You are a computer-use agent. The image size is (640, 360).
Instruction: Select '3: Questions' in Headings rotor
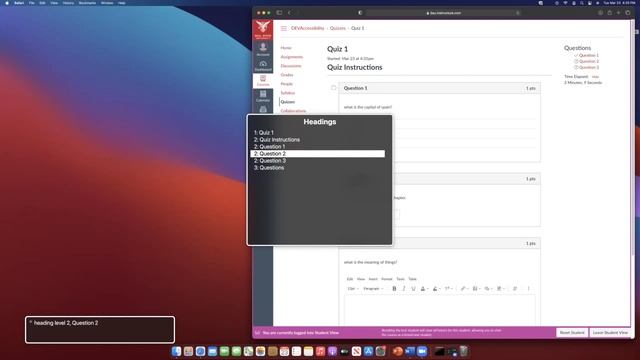pyautogui.click(x=269, y=168)
